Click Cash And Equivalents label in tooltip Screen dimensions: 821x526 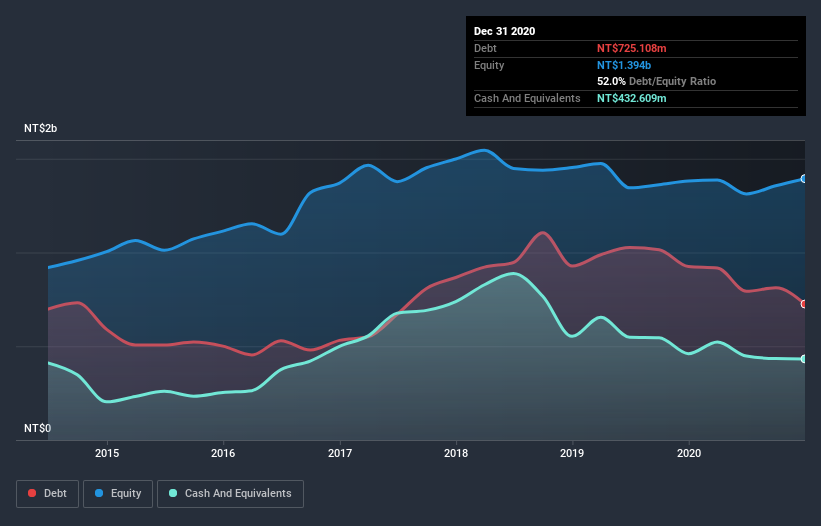tap(527, 98)
